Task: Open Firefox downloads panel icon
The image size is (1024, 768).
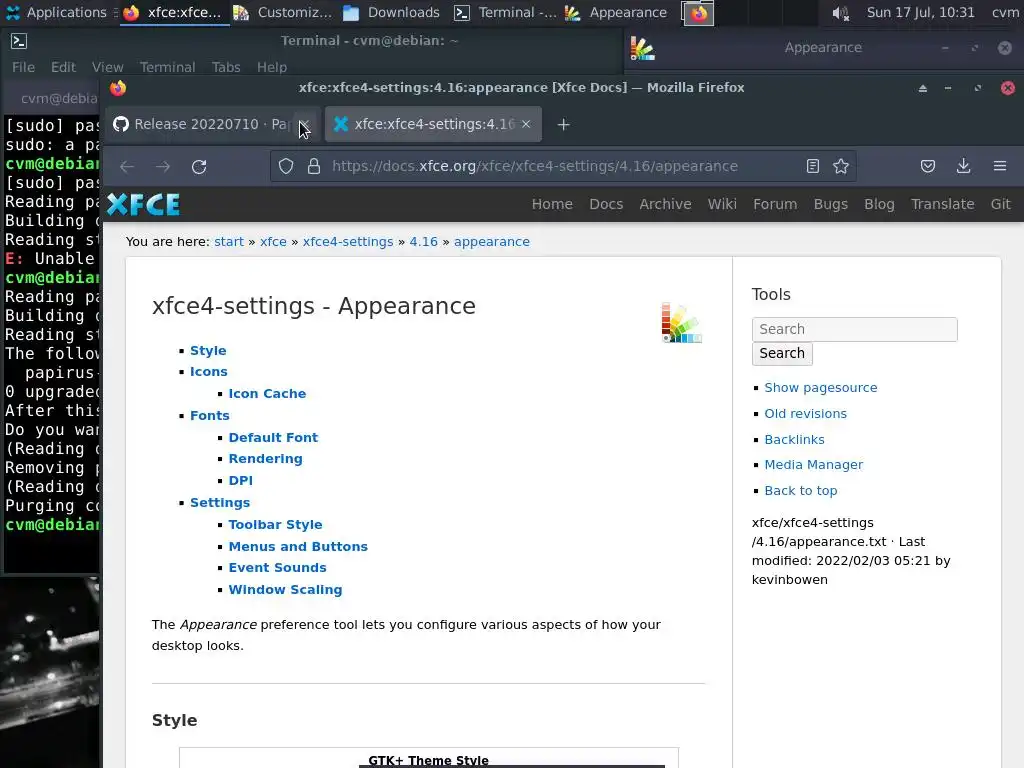Action: pyautogui.click(x=963, y=166)
